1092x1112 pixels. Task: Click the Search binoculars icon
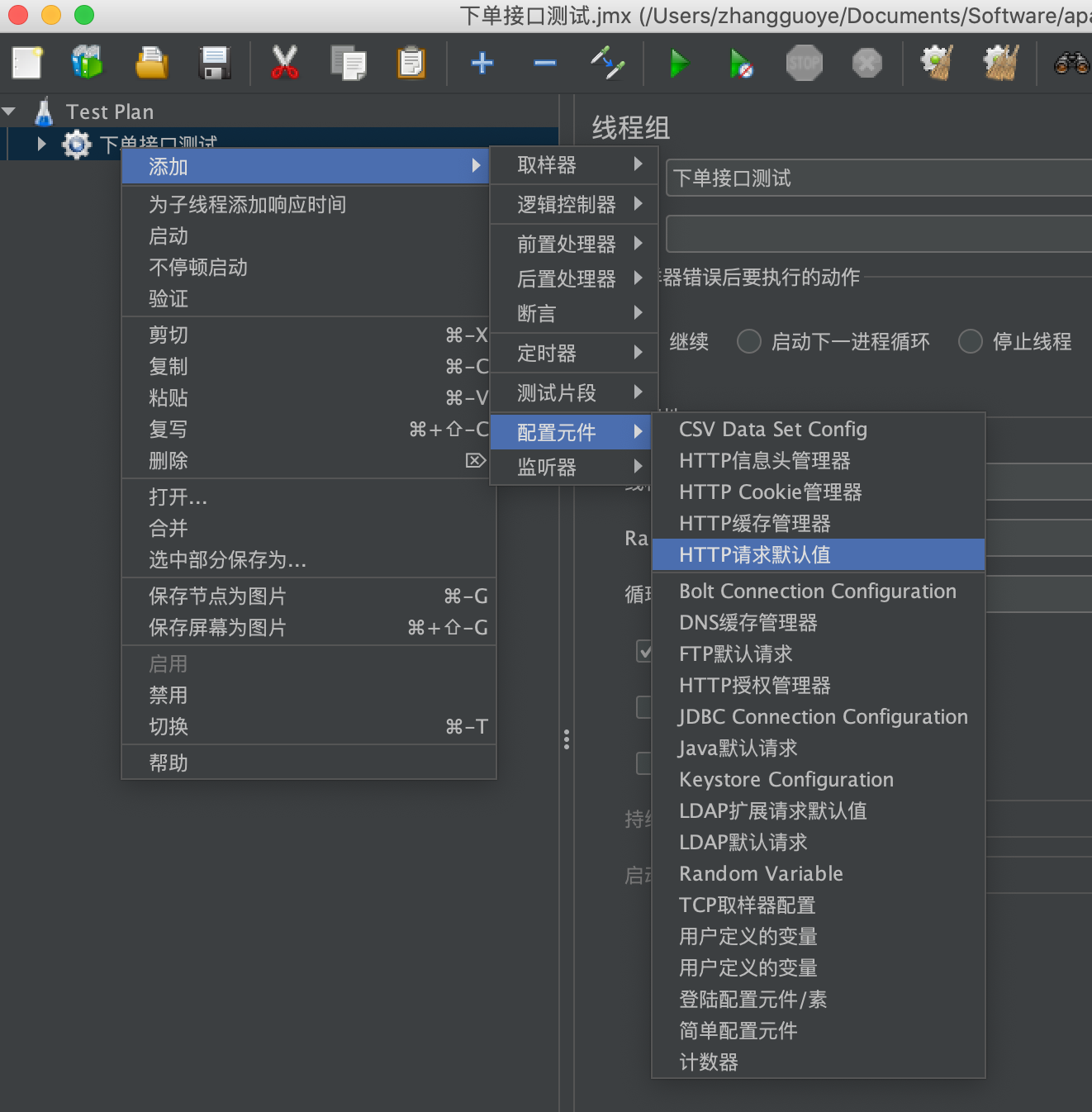click(x=1071, y=63)
